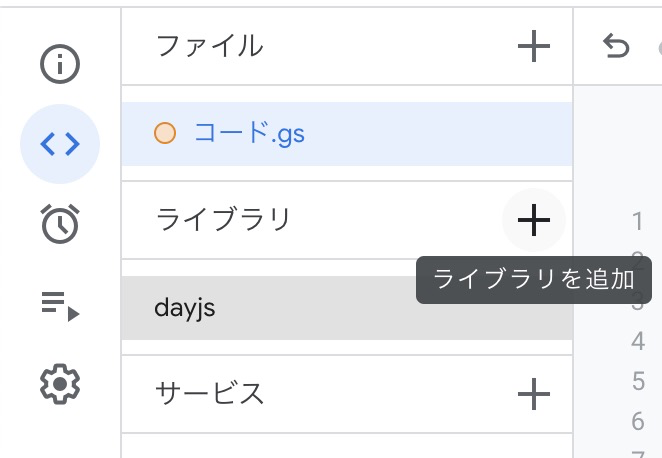Click line number 4 in the gutter
This screenshot has width=662, height=458.
click(x=638, y=341)
